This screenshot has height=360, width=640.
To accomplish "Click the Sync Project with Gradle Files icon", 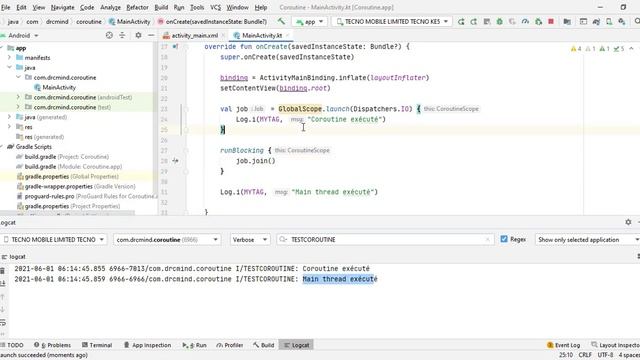I will [x=596, y=22].
